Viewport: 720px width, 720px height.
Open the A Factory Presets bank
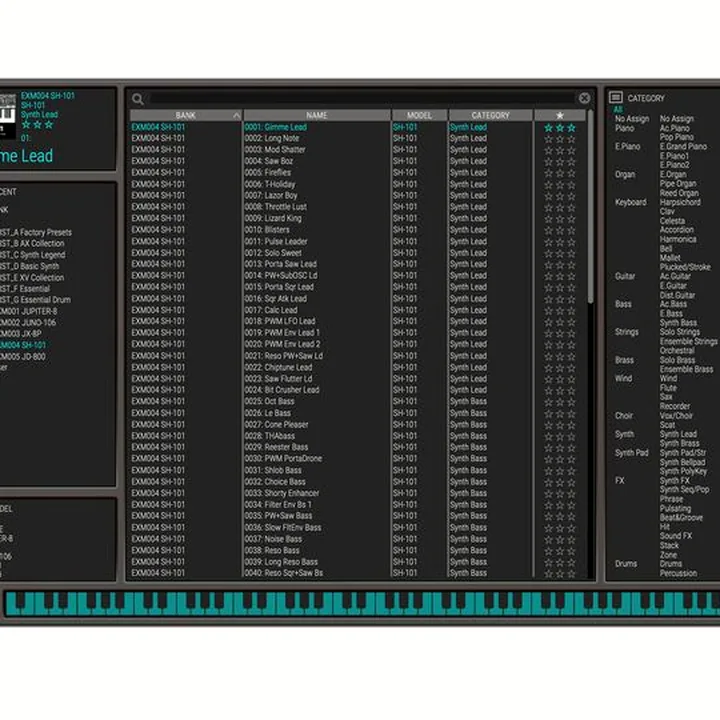point(36,232)
